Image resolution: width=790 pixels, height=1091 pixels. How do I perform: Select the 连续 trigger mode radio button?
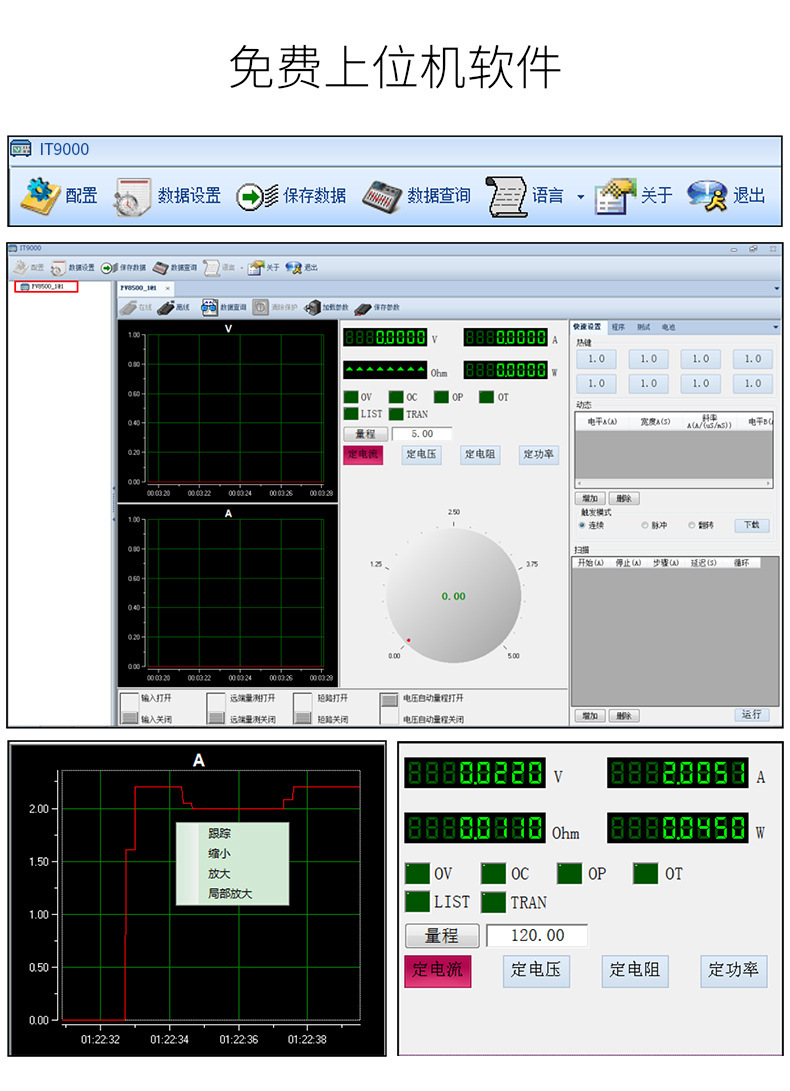(x=582, y=525)
